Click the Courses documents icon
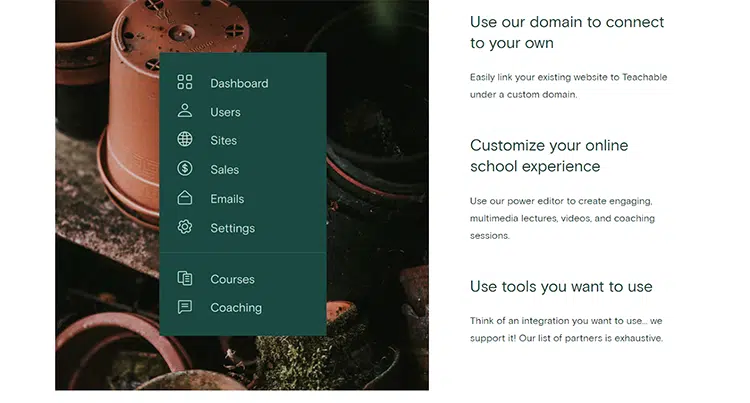 (x=185, y=279)
